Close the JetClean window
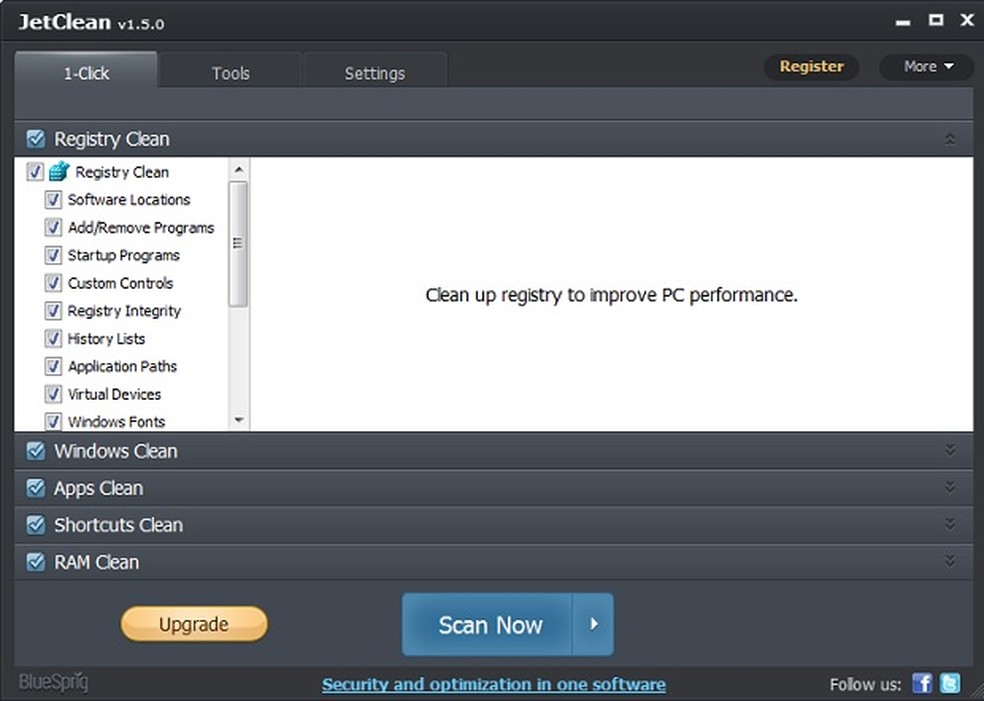 pos(967,20)
